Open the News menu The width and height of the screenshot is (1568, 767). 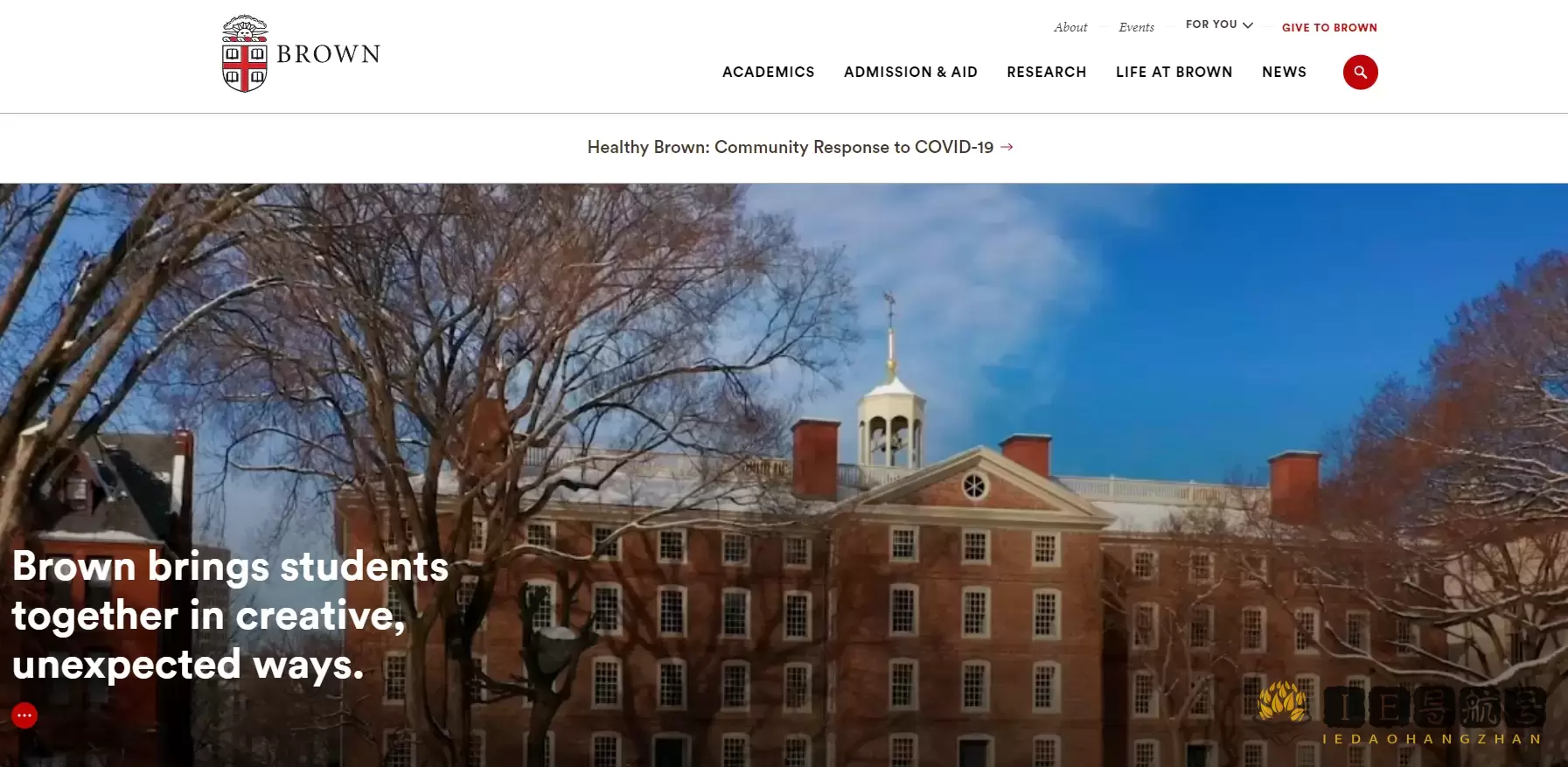[1284, 72]
